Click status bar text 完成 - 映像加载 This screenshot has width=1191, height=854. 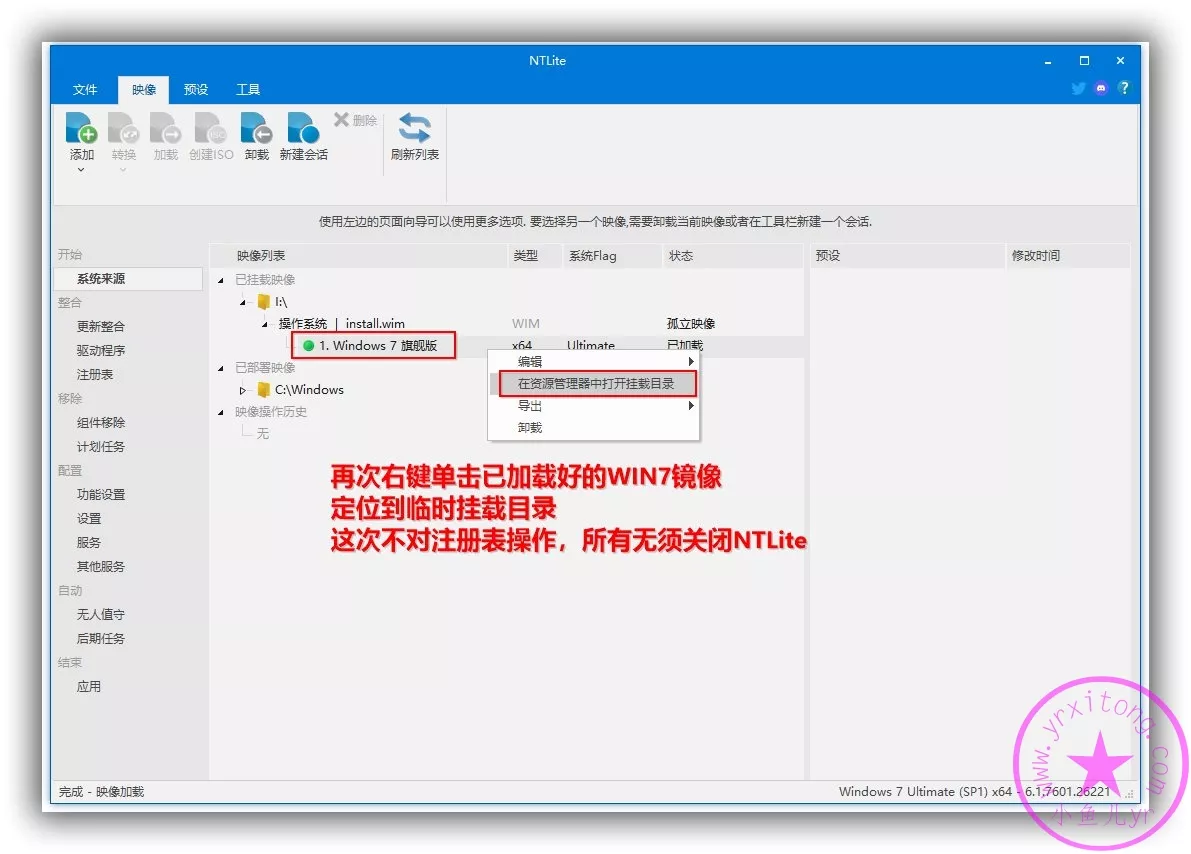tap(101, 792)
